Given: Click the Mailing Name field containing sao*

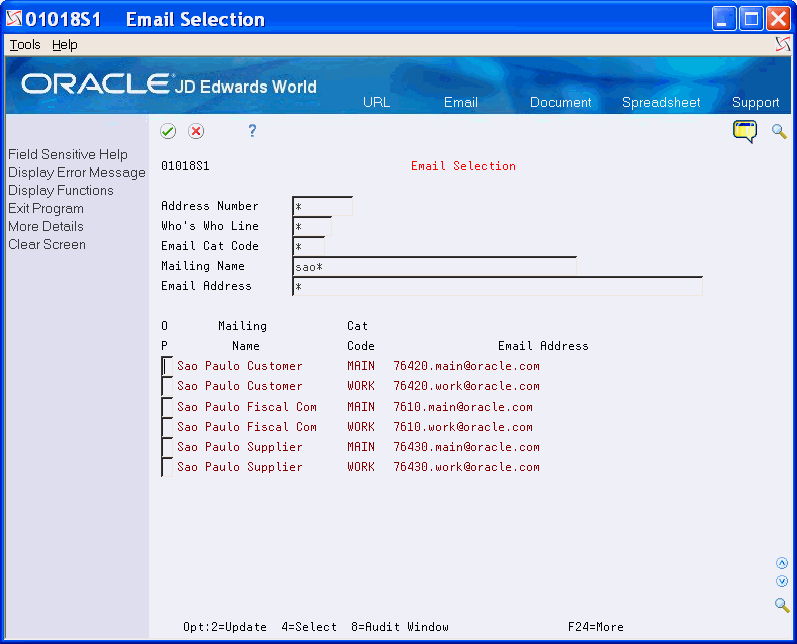Looking at the screenshot, I should tap(435, 266).
